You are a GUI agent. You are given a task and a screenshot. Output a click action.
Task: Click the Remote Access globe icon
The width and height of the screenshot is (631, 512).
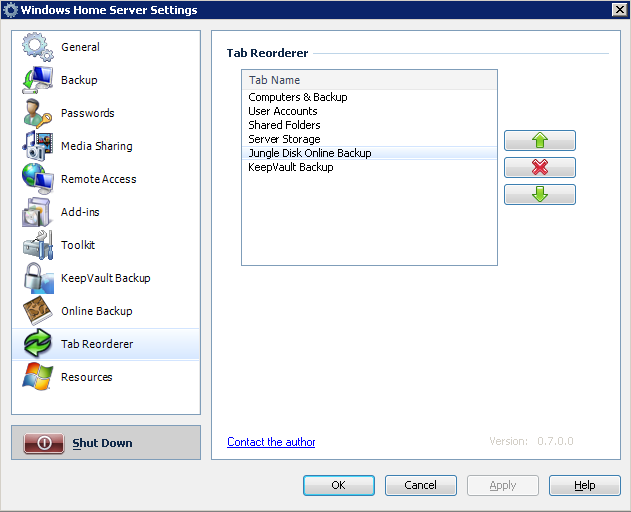tap(37, 179)
